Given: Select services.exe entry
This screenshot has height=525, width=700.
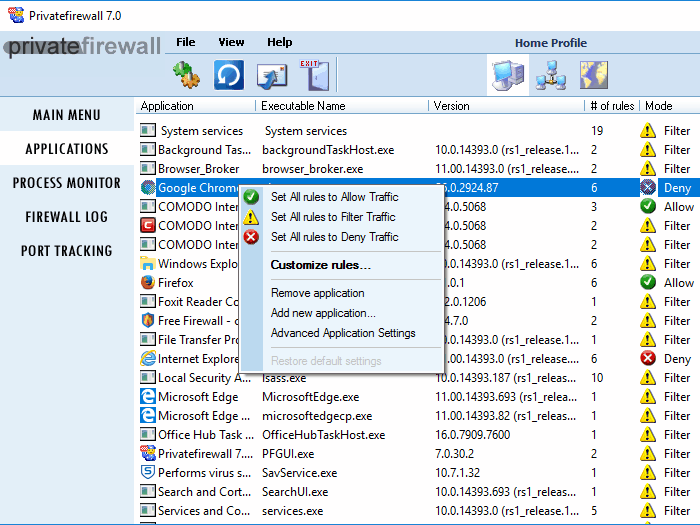Looking at the screenshot, I should click(x=292, y=511).
